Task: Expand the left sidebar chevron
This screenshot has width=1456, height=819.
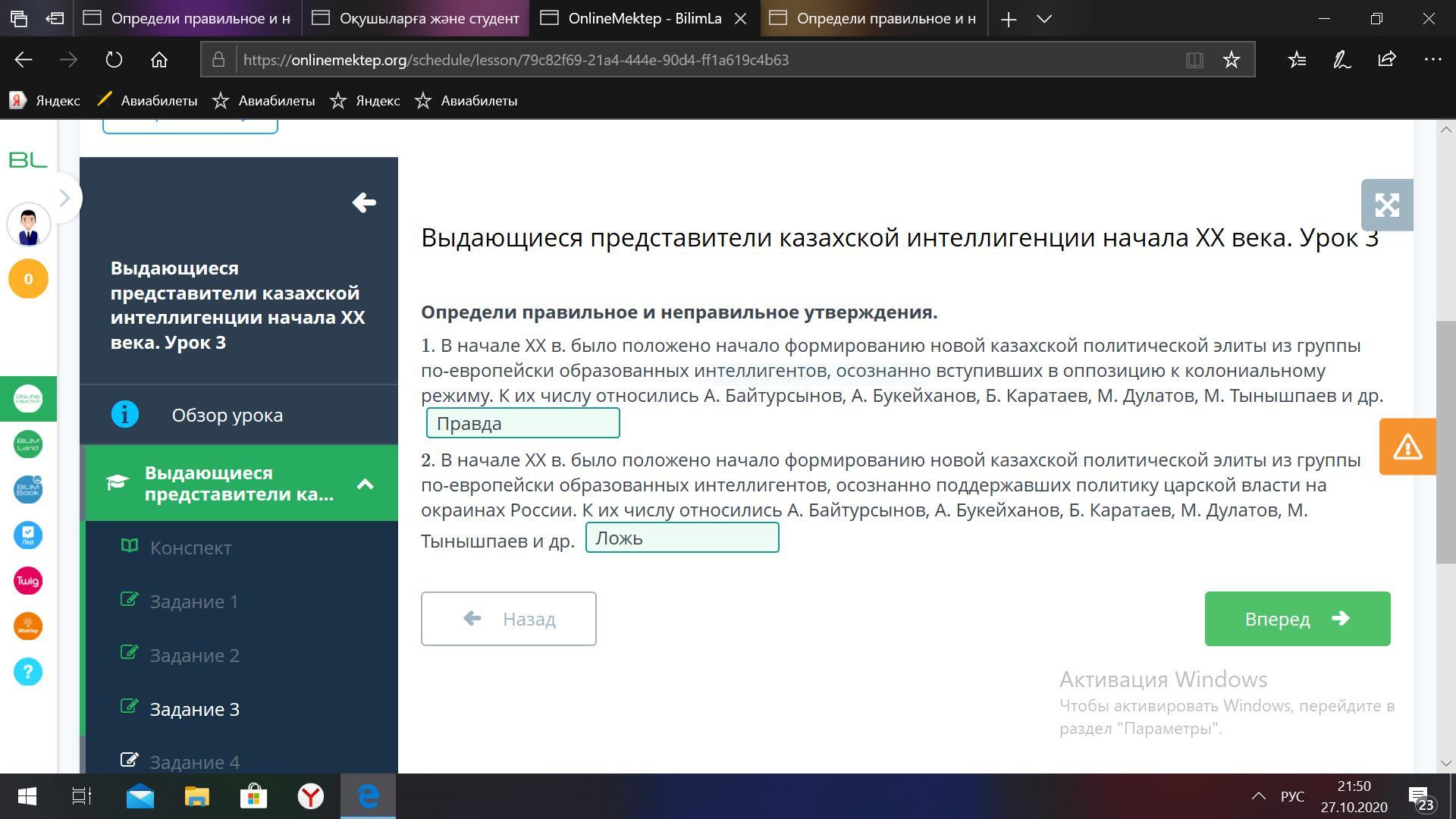Action: tap(64, 198)
